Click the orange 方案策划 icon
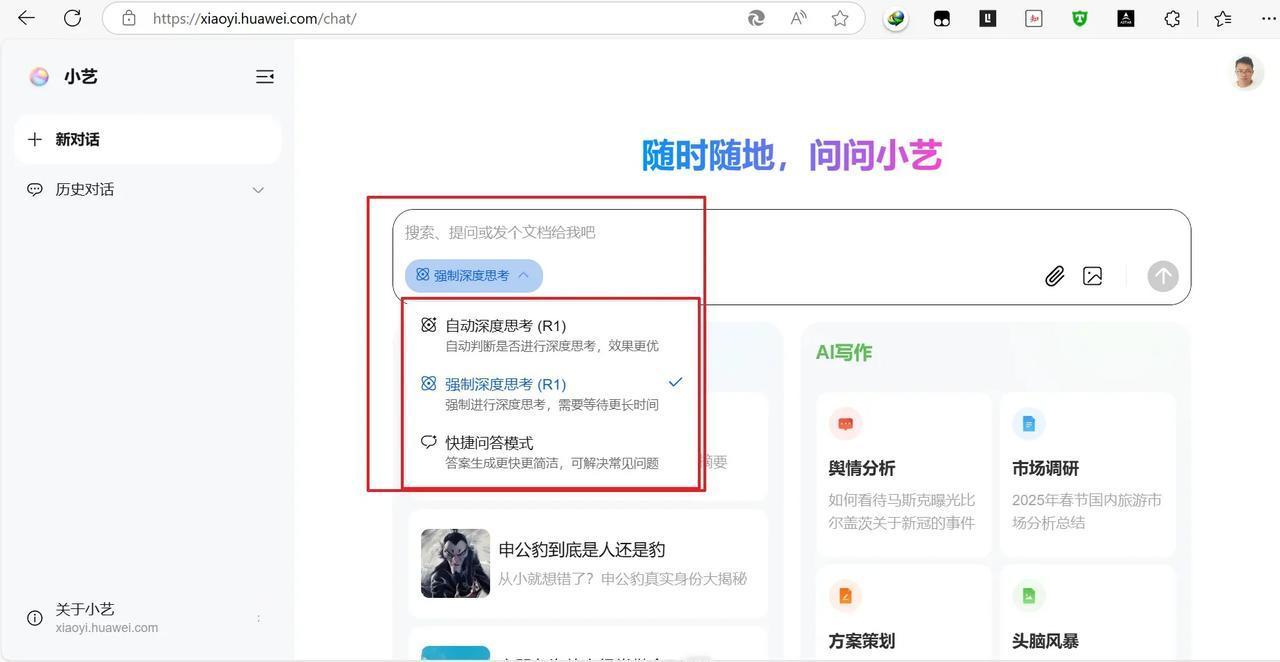 click(x=845, y=596)
